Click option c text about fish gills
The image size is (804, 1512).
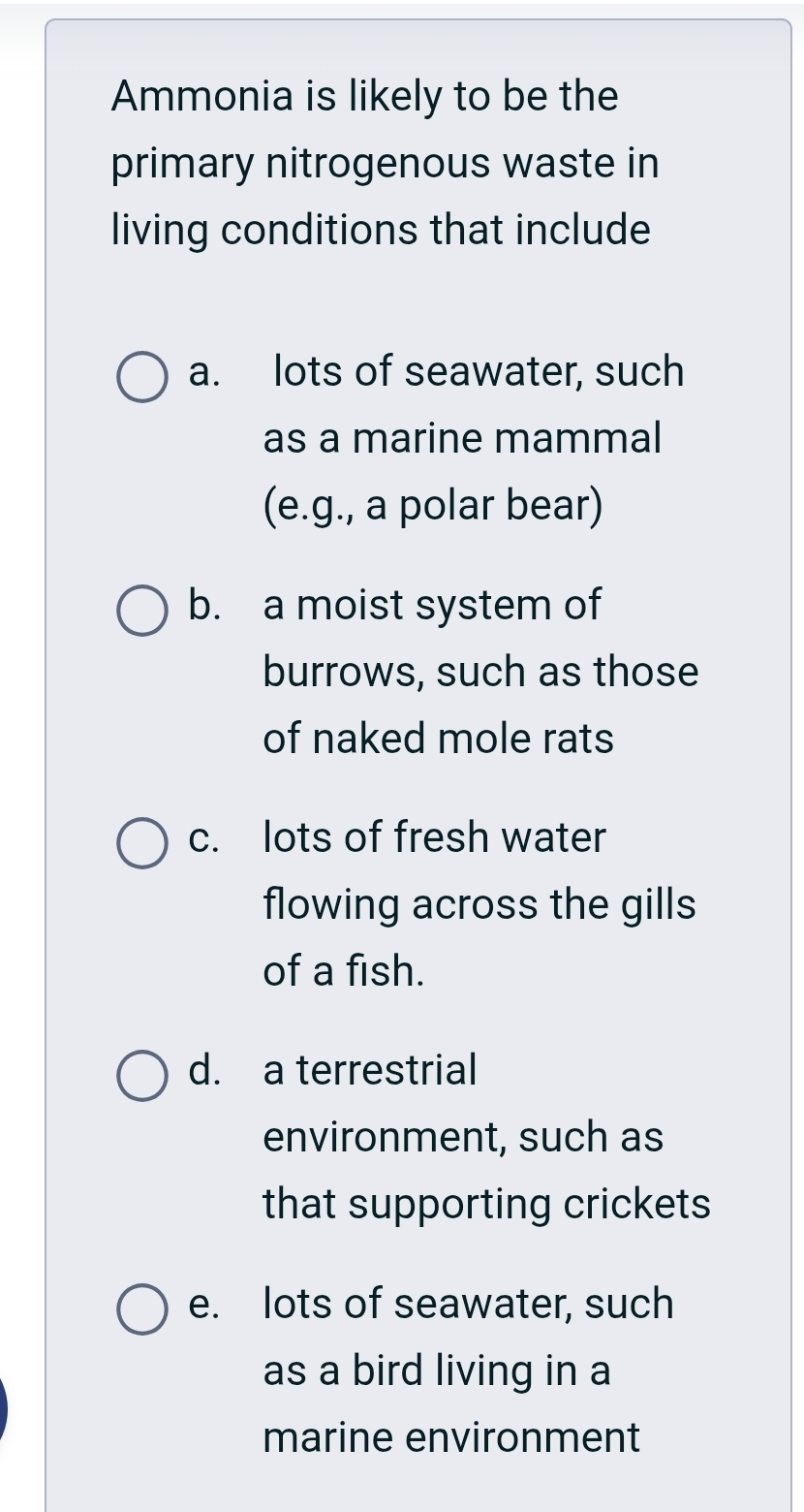pos(475,904)
